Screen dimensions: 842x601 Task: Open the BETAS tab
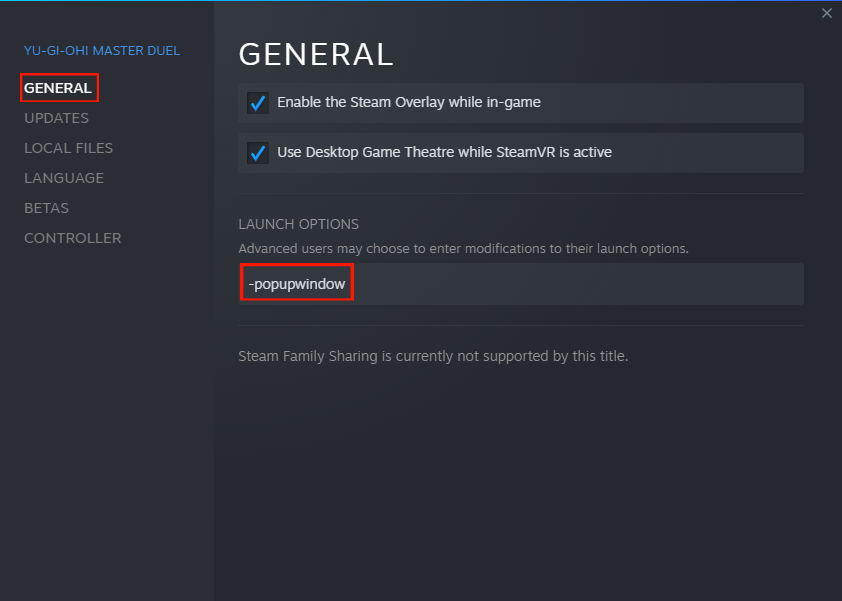(x=46, y=208)
